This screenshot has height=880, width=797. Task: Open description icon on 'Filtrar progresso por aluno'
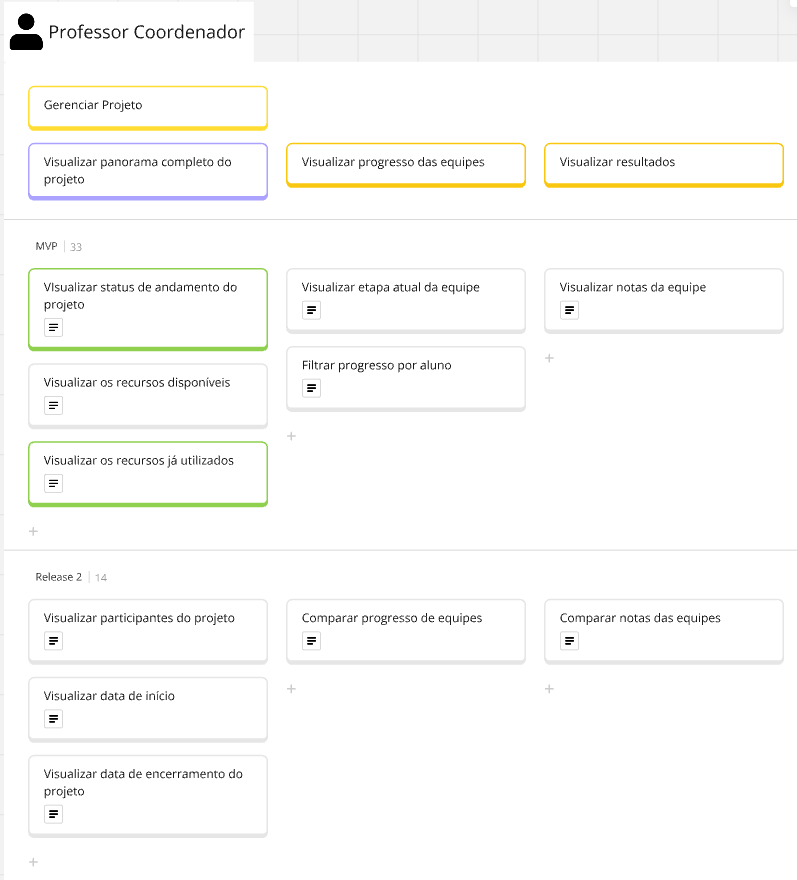[x=312, y=388]
